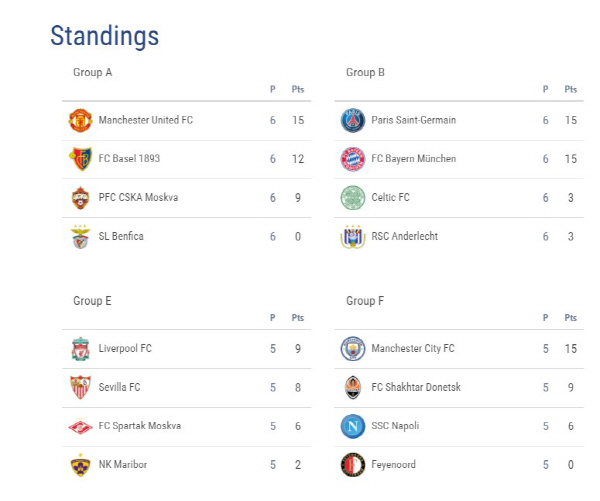Click the Manchester City FC crest
The height and width of the screenshot is (501, 600).
click(353, 349)
